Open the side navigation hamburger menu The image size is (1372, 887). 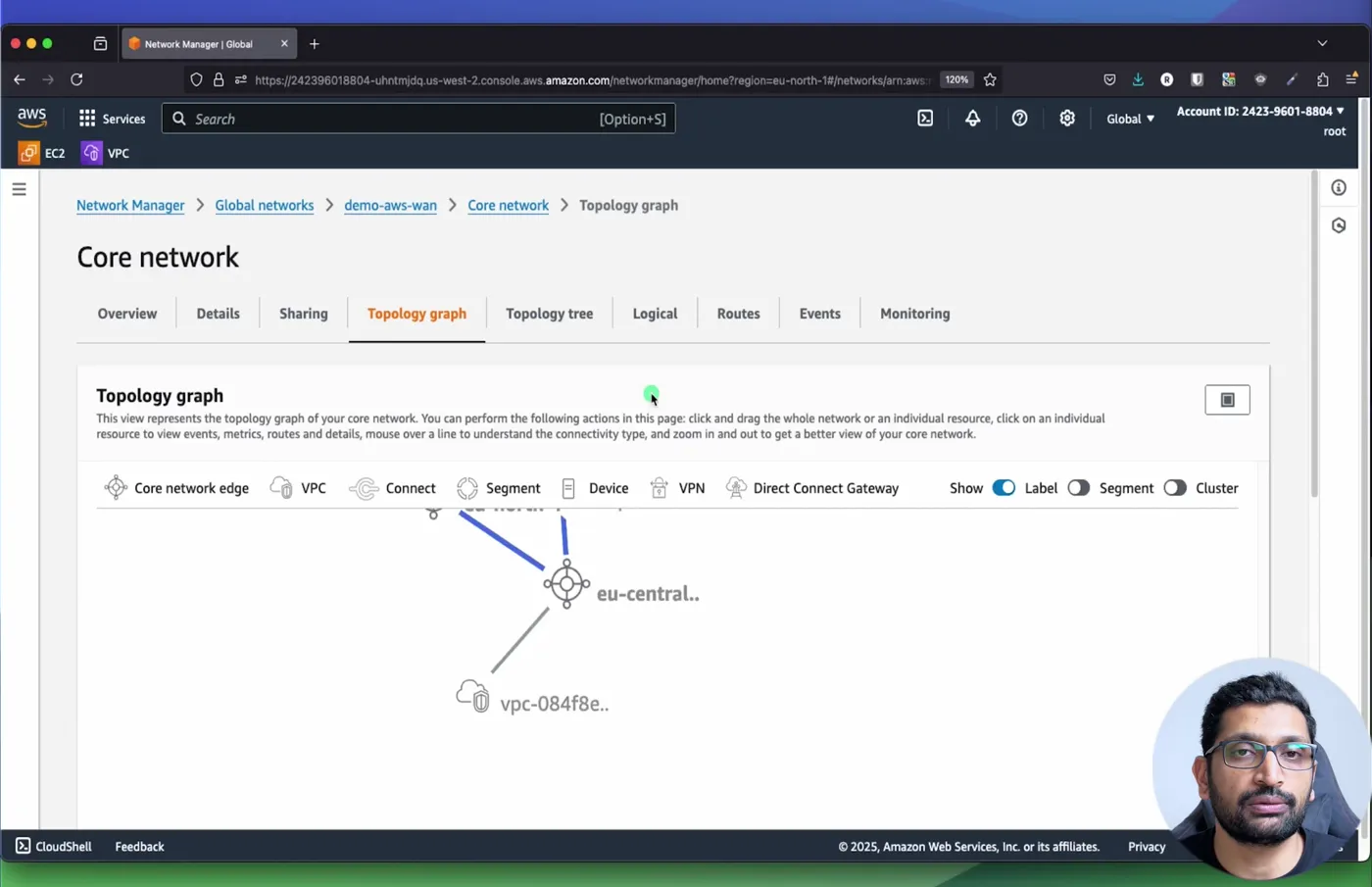[x=19, y=189]
